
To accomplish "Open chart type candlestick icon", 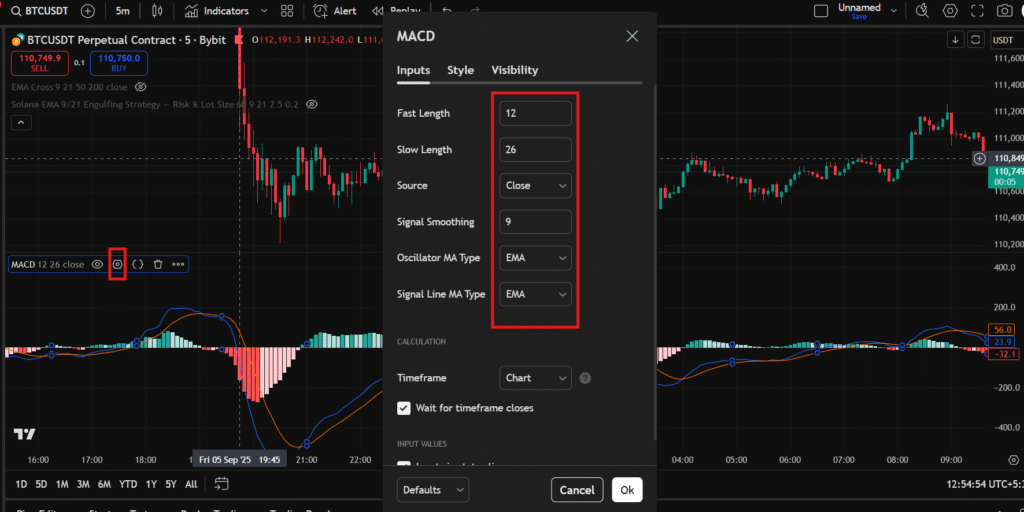I will tap(156, 11).
